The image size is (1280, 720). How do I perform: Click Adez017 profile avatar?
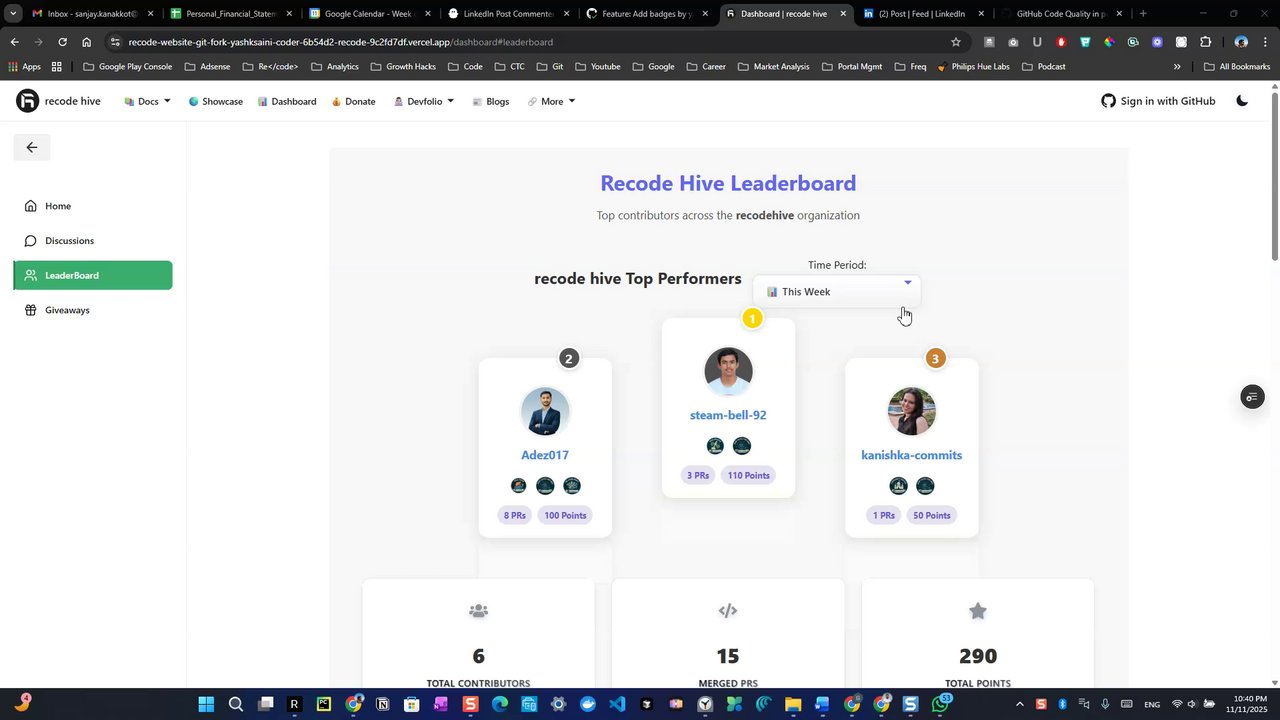coord(545,411)
